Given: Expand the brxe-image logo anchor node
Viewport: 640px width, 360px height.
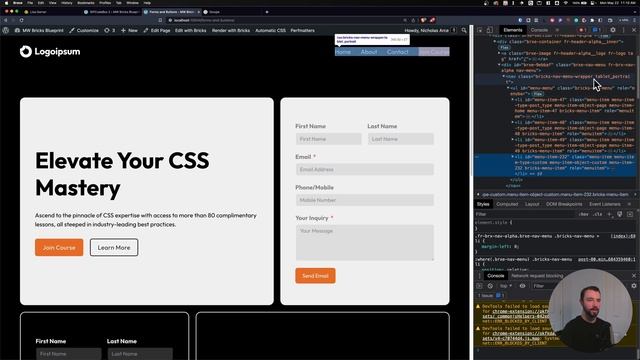Looking at the screenshot, I should coord(499,53).
